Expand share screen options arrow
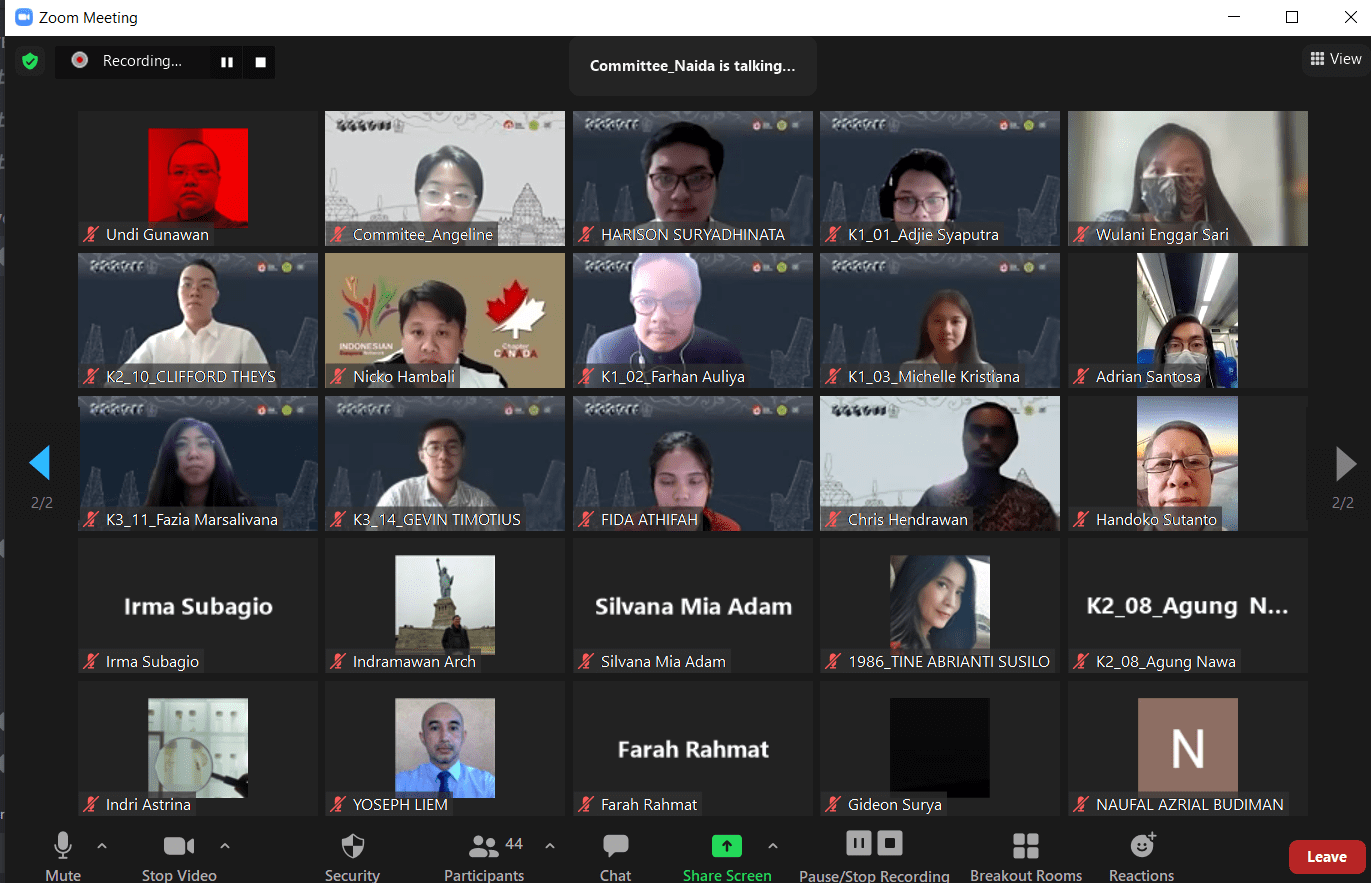The image size is (1371, 883). (772, 846)
